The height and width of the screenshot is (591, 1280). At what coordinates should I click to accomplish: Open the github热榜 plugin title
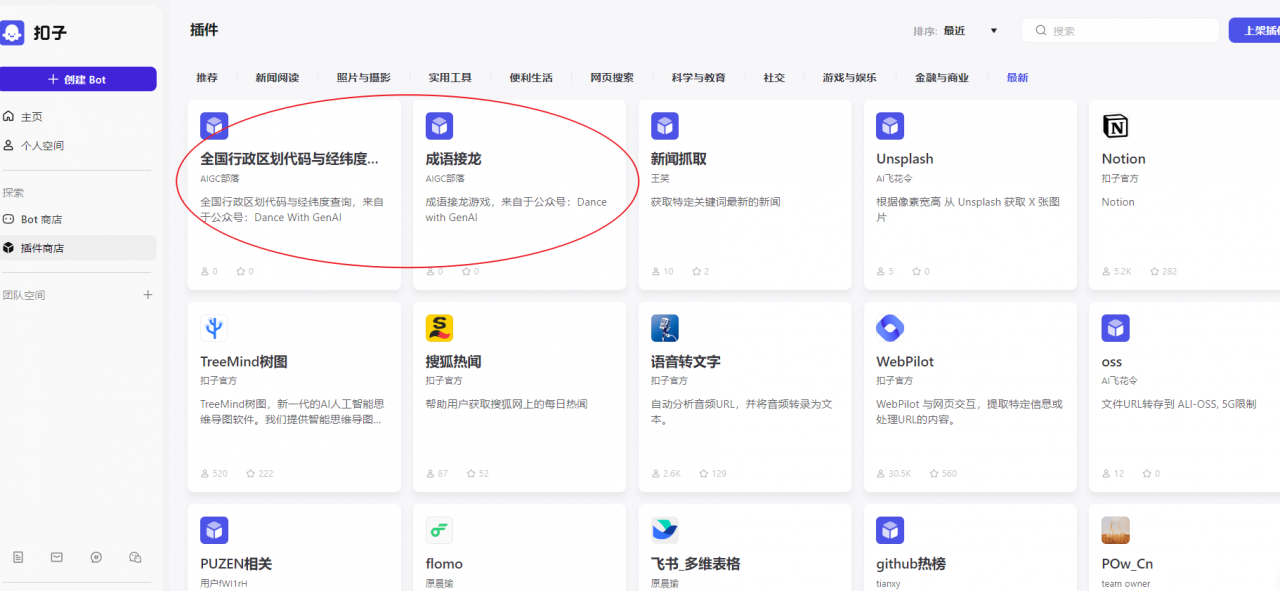coord(911,563)
